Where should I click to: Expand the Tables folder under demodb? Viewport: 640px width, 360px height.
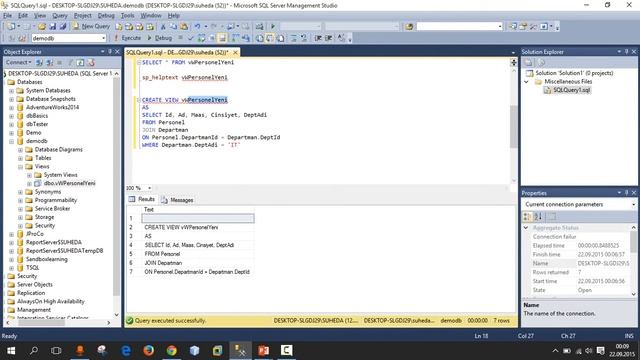(x=20, y=158)
